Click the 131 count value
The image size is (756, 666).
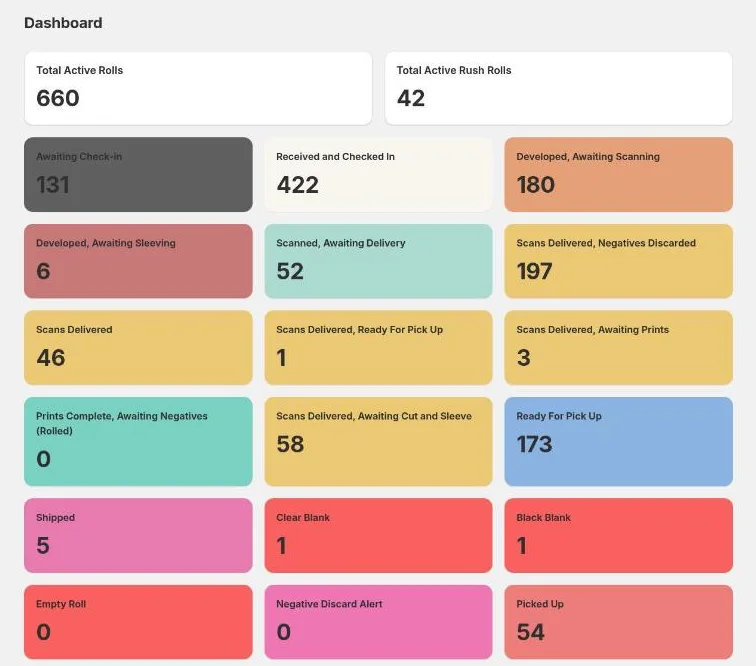click(x=53, y=185)
